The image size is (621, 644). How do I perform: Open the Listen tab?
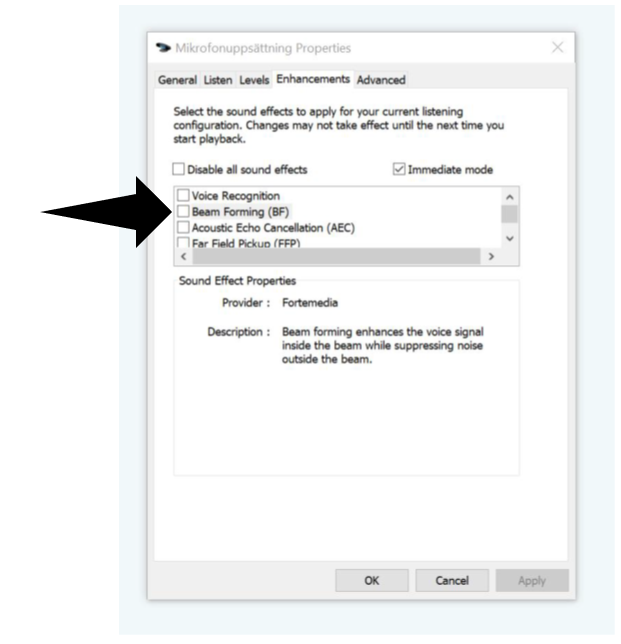point(218,80)
